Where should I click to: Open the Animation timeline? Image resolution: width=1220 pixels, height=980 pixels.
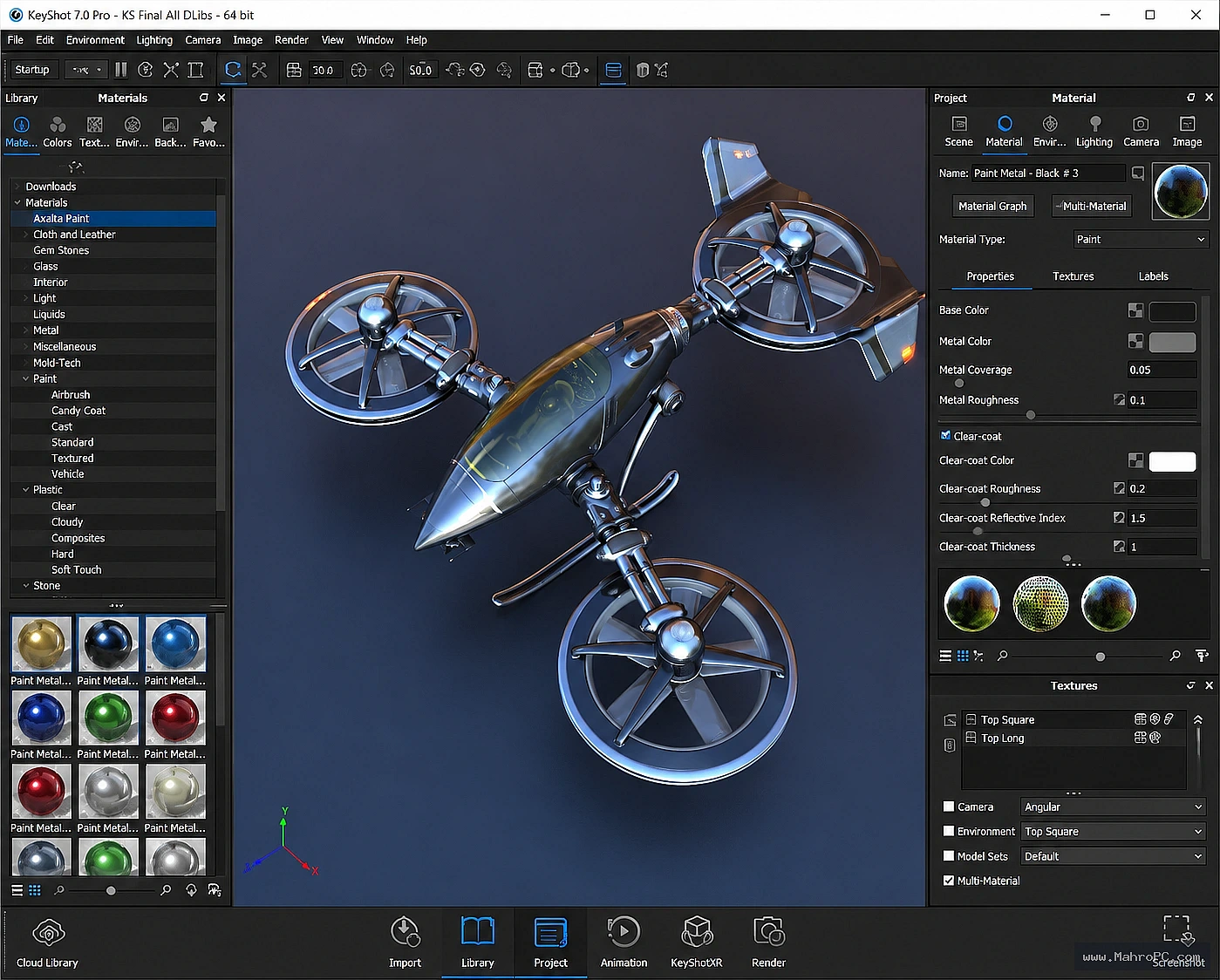coord(624,943)
